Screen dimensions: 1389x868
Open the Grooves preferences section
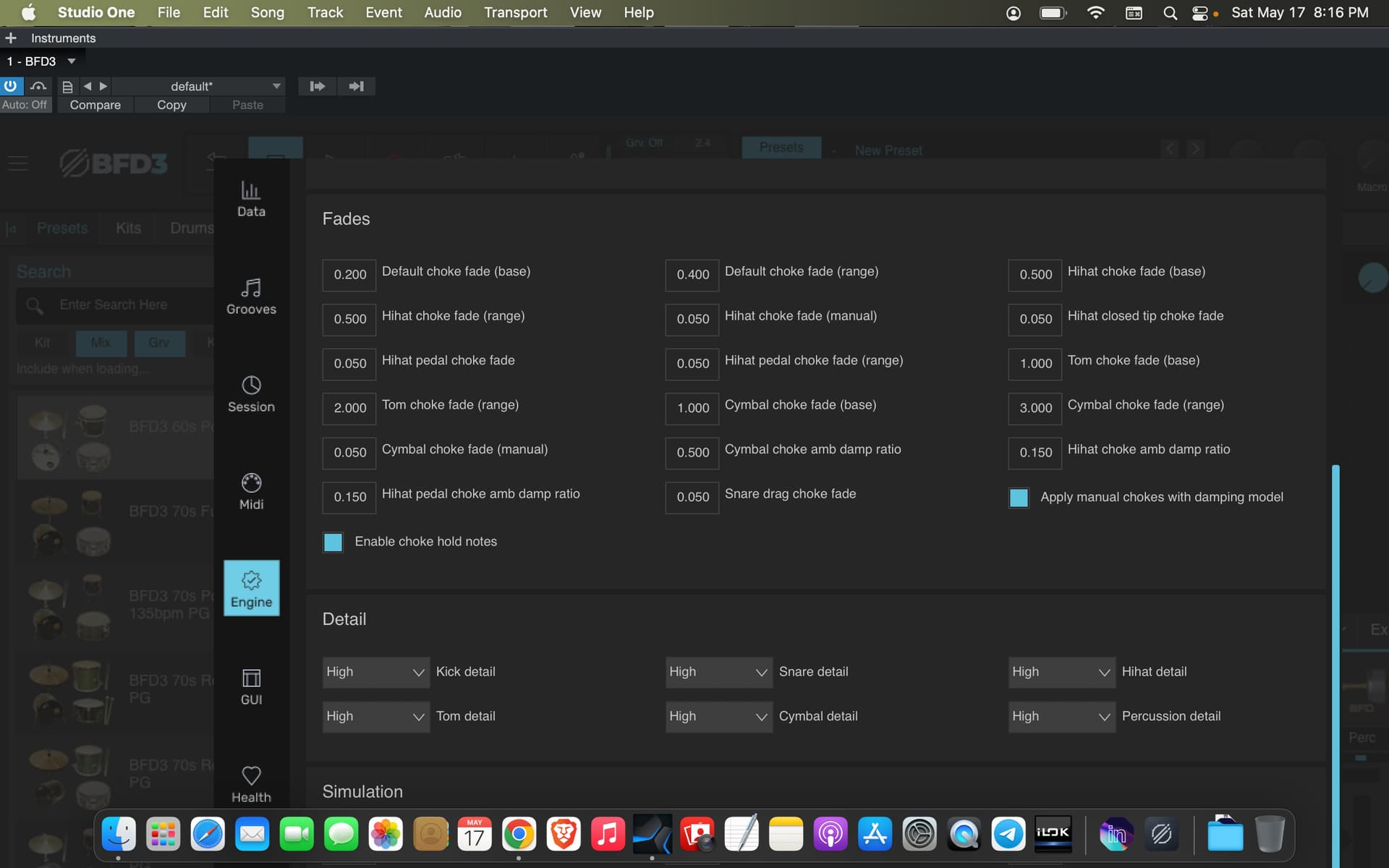click(x=251, y=296)
